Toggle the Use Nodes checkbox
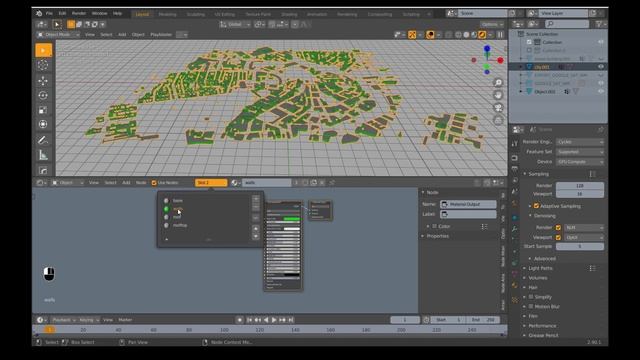640x360 pixels. 154,183
